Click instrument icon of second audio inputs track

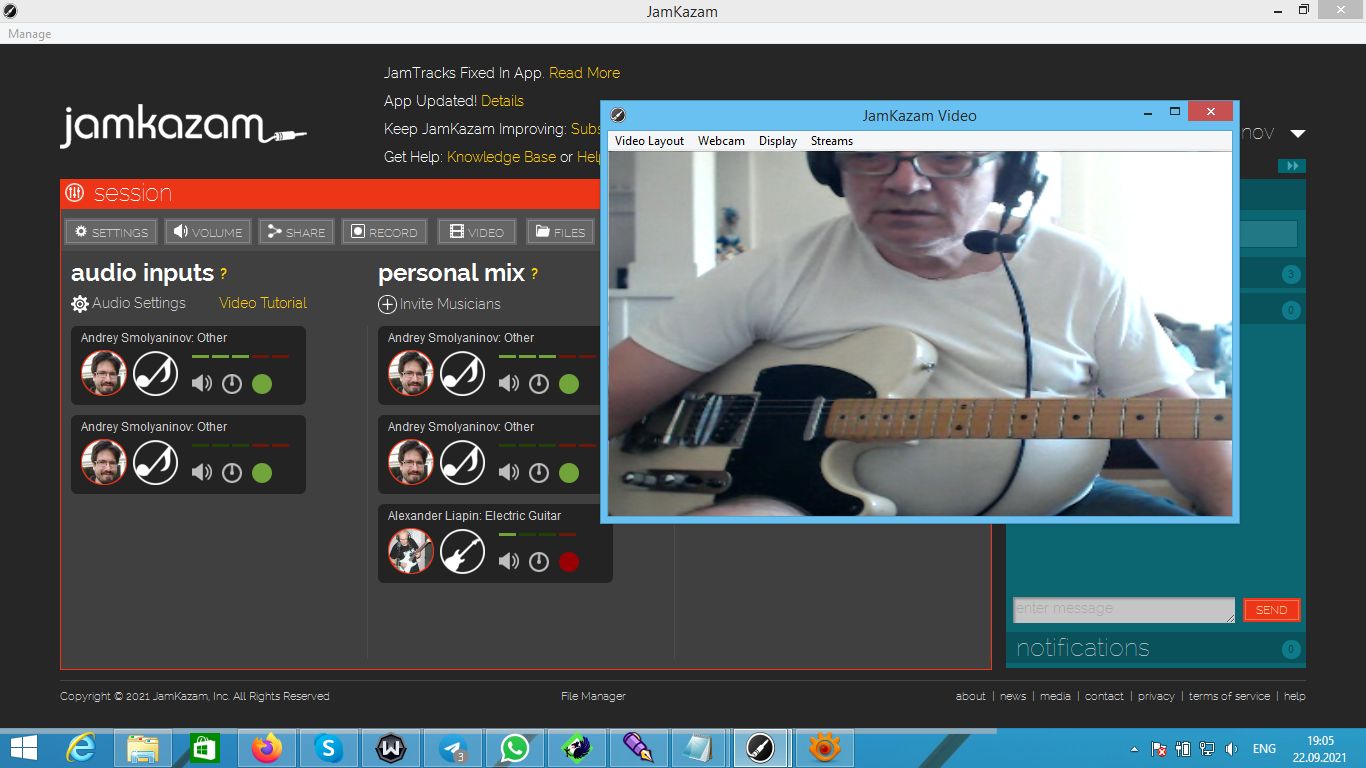[x=155, y=462]
